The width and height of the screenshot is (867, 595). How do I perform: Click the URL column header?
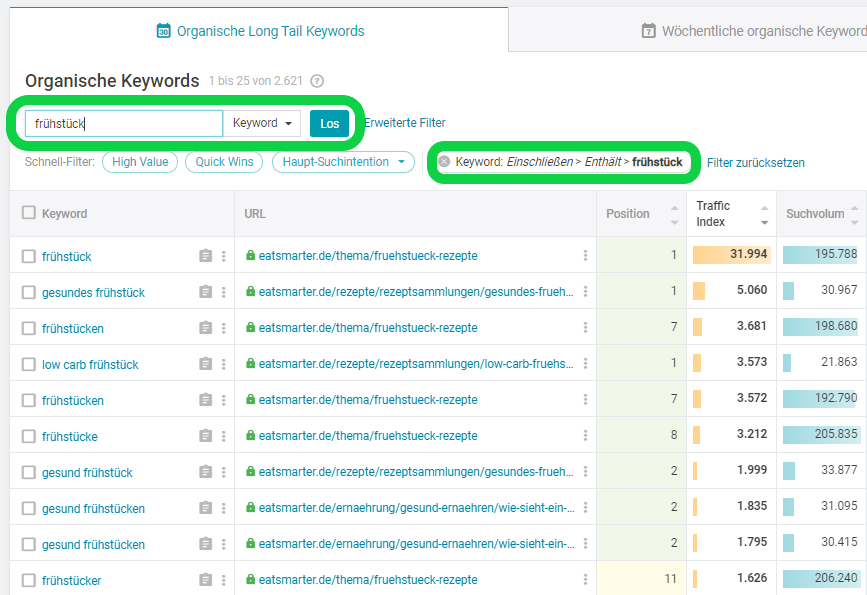click(x=255, y=213)
